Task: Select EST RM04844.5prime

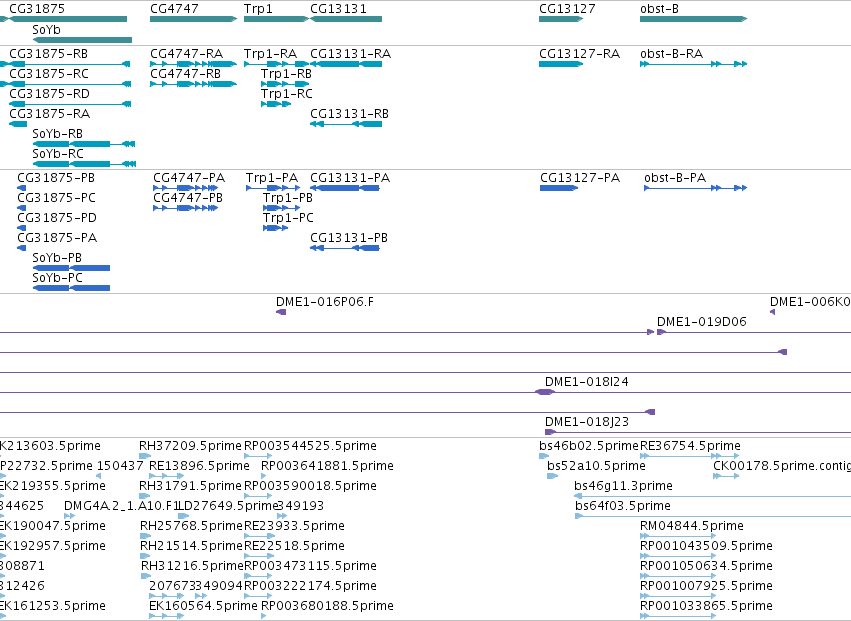Action: [x=678, y=536]
